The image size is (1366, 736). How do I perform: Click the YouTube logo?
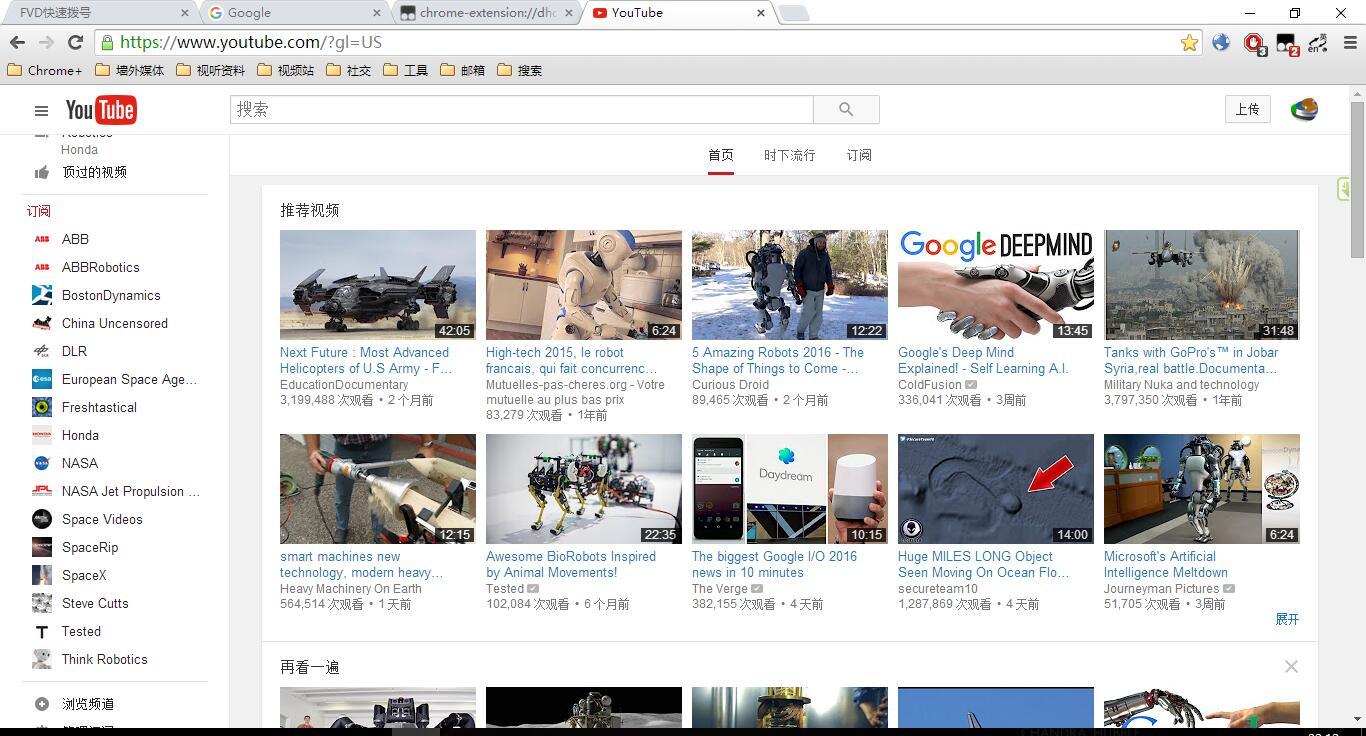101,110
